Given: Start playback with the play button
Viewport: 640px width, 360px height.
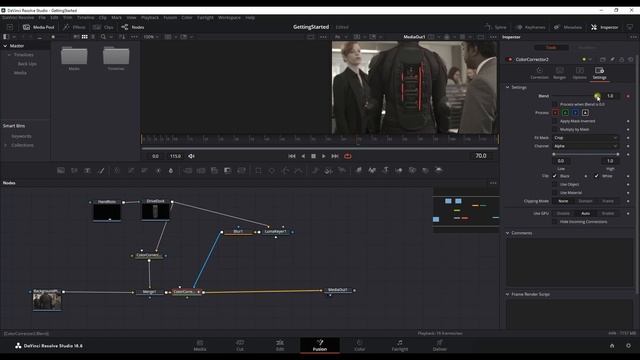Looking at the screenshot, I should click(x=324, y=156).
